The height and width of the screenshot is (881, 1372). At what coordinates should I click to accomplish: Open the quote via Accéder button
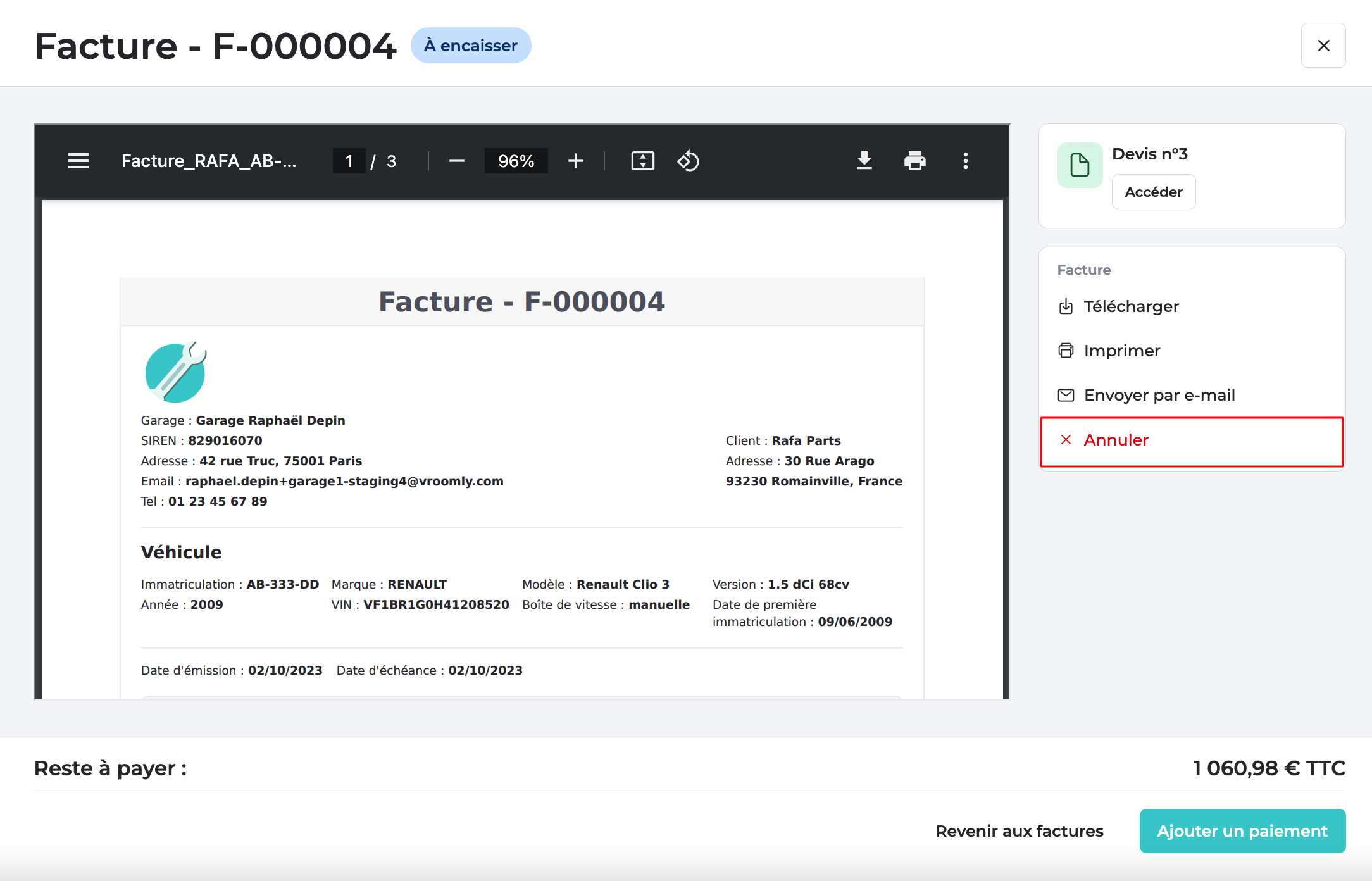(x=1154, y=192)
